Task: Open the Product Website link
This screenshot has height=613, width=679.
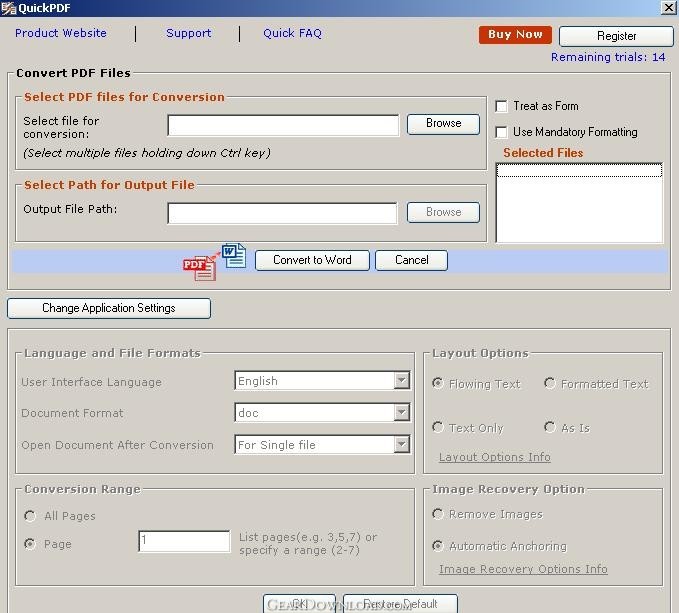Action: (61, 33)
